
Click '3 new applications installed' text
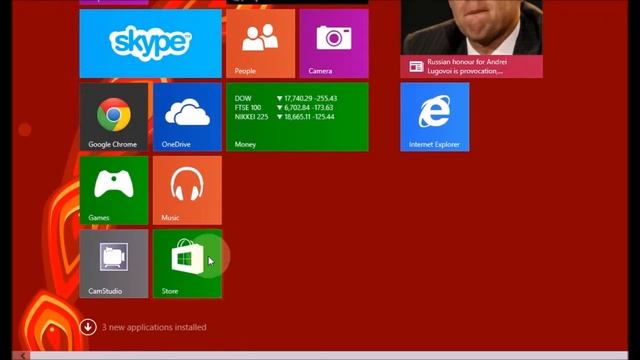point(154,327)
